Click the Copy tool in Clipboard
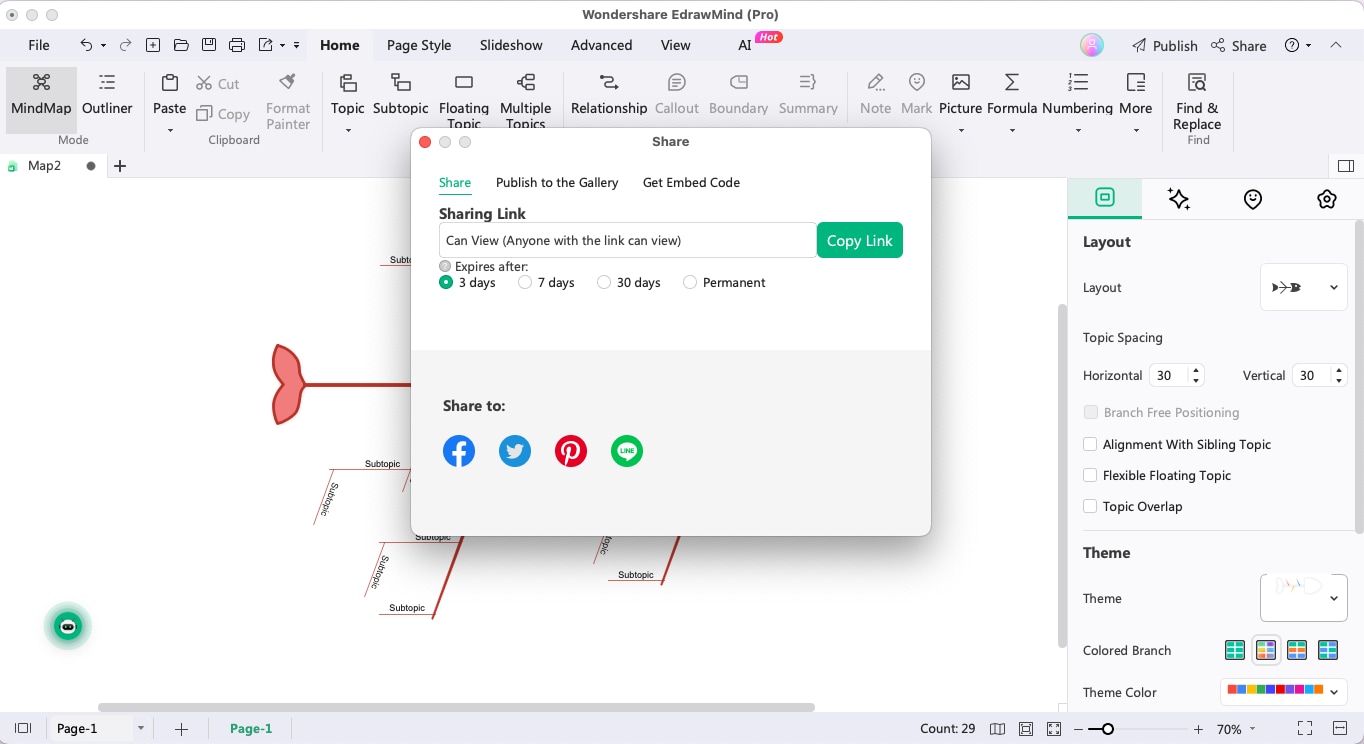 (223, 114)
